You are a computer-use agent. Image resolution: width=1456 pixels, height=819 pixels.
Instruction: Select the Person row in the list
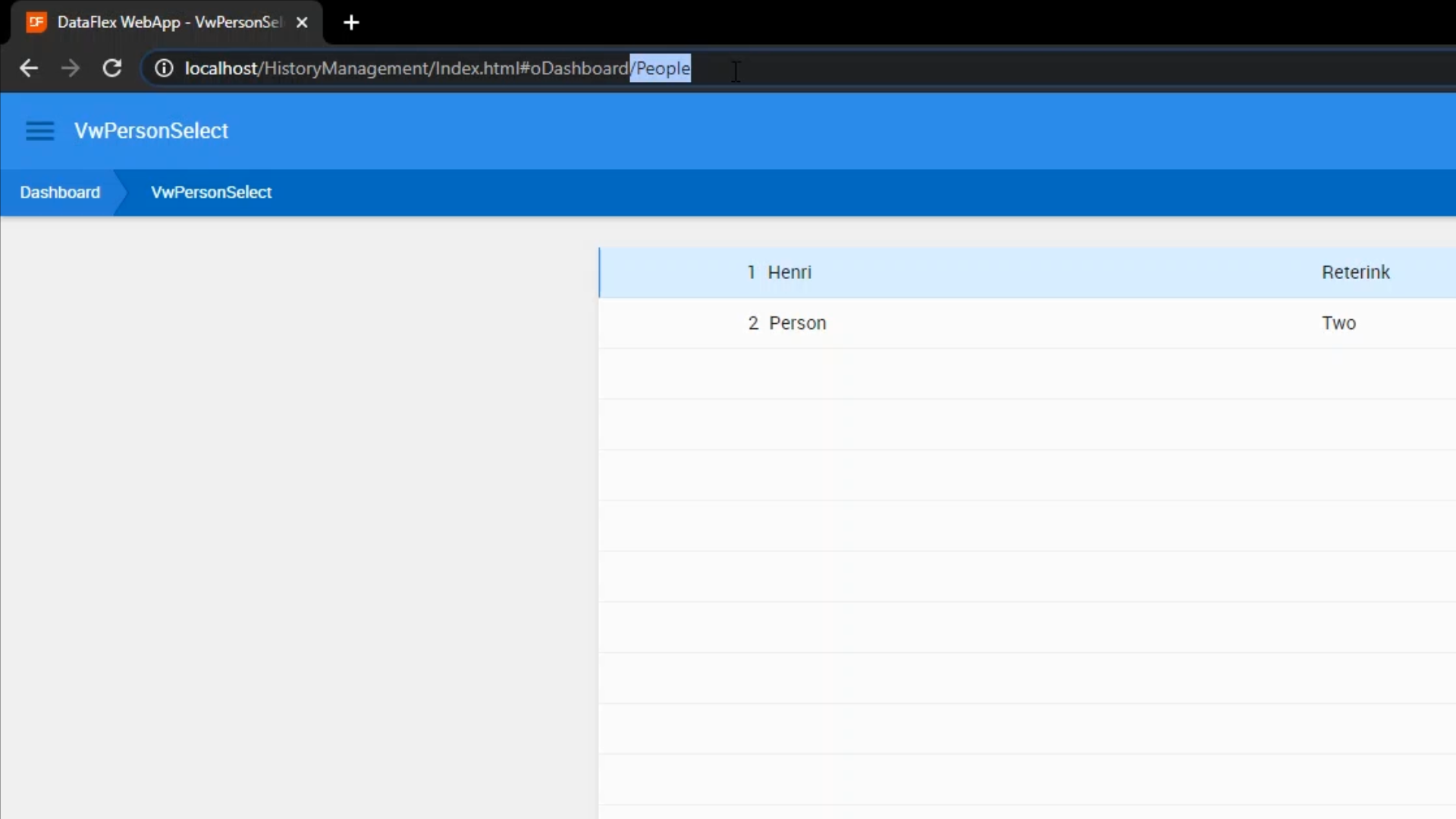(797, 323)
